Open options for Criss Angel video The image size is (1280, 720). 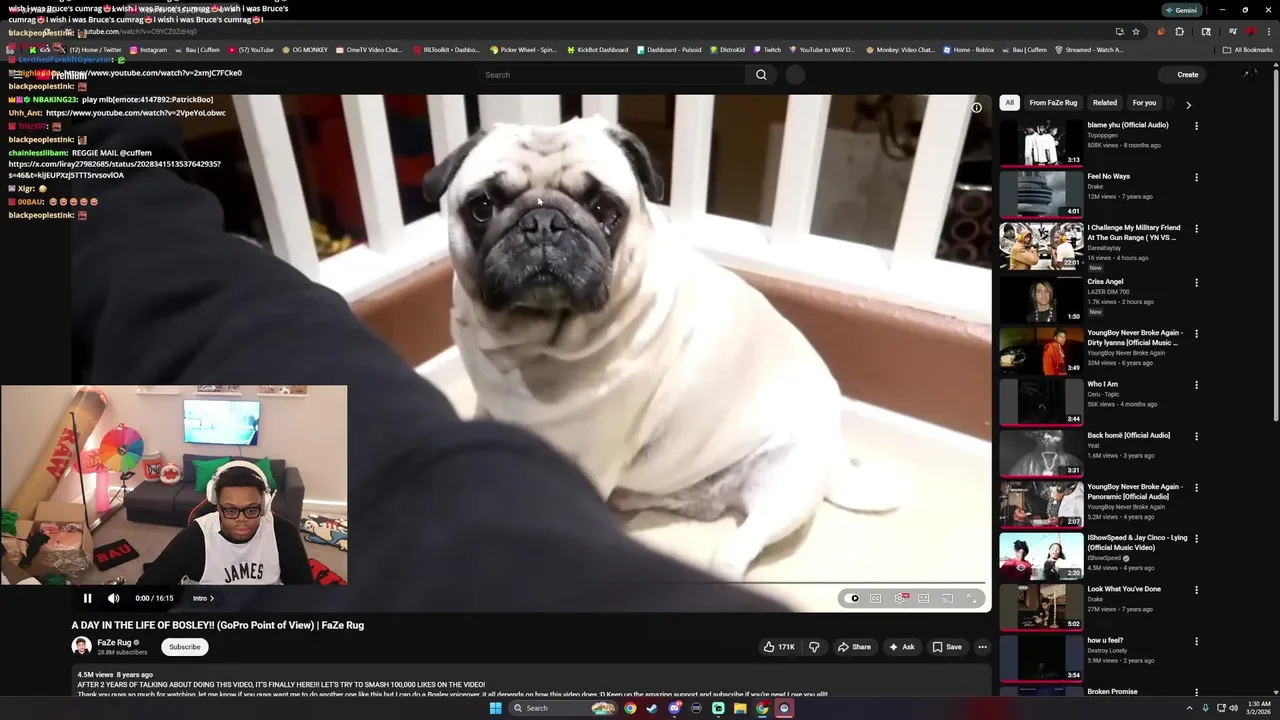(1196, 283)
